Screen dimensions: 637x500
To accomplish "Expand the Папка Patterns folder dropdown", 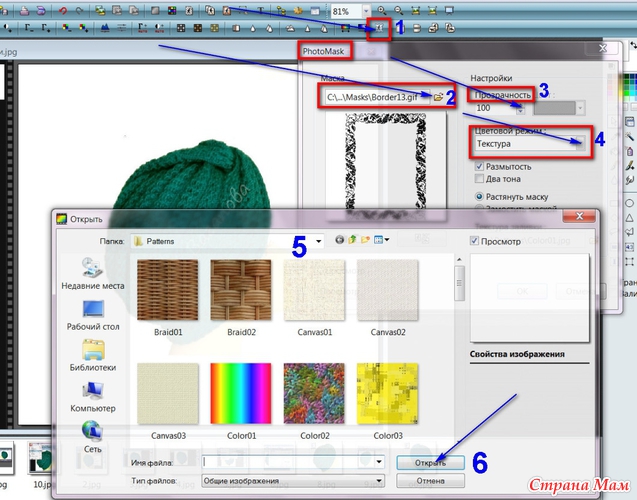I will (318, 241).
